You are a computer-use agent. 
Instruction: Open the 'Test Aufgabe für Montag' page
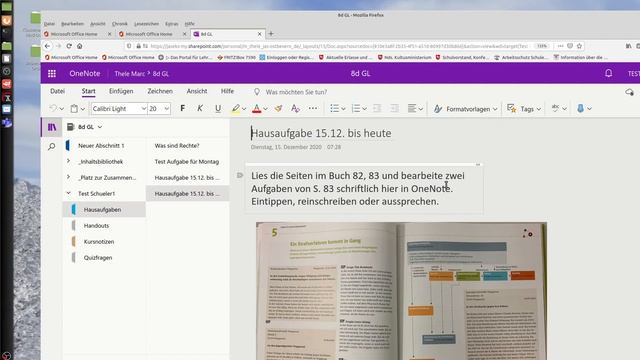coord(187,162)
